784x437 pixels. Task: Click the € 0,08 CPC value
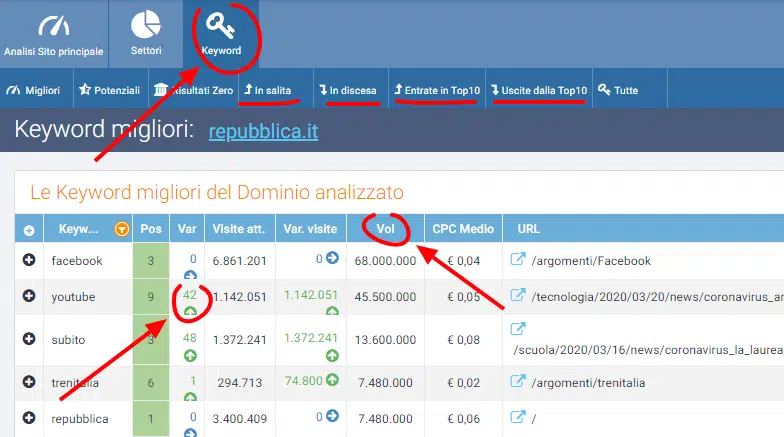click(464, 340)
